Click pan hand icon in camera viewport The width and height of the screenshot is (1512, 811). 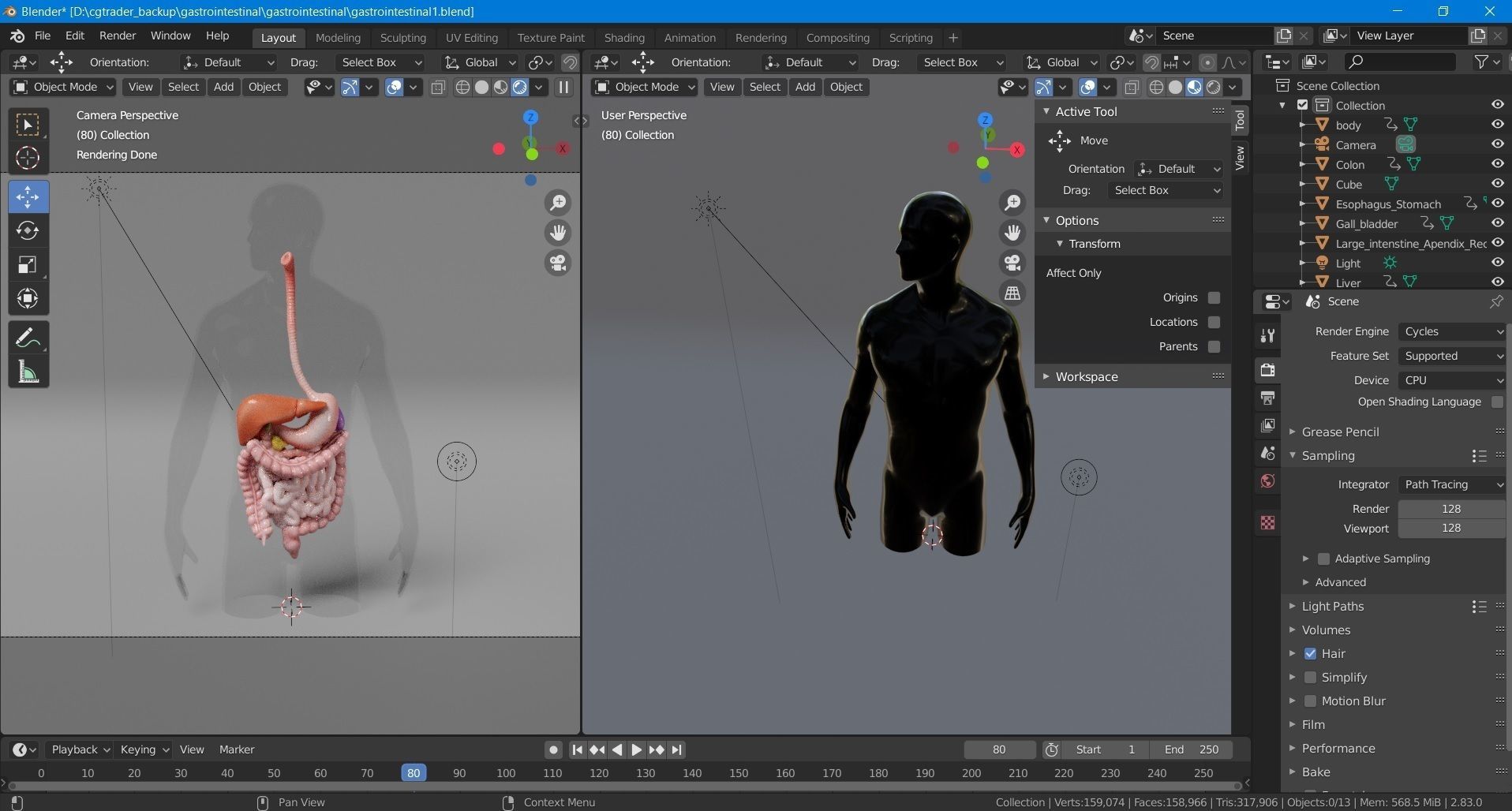click(558, 233)
